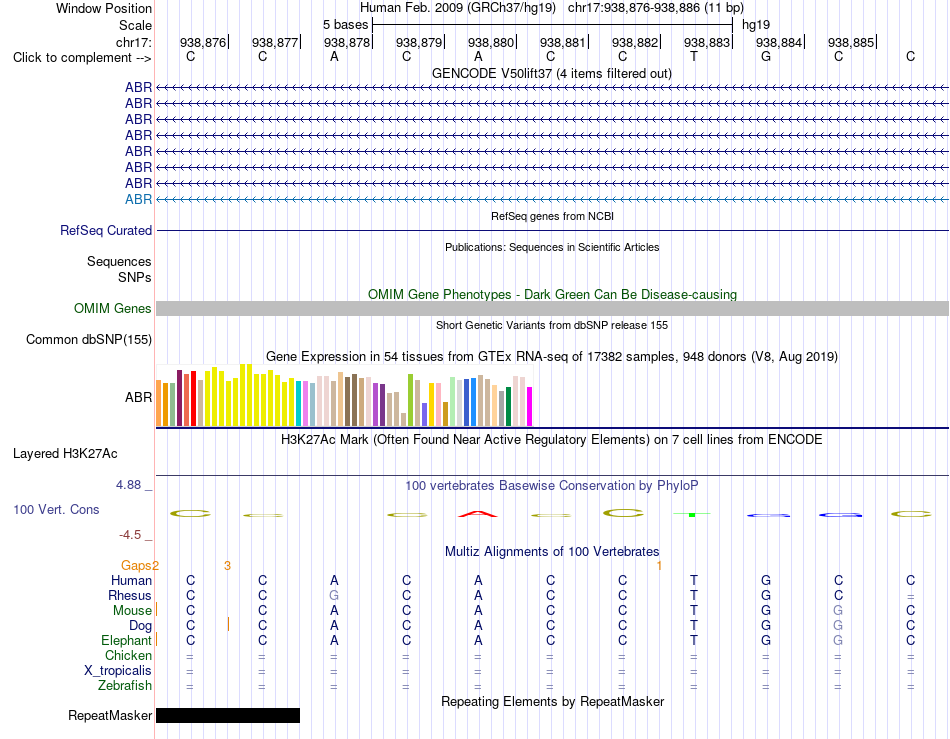Click the Sequences track label
950x739 pixels.
(119, 262)
